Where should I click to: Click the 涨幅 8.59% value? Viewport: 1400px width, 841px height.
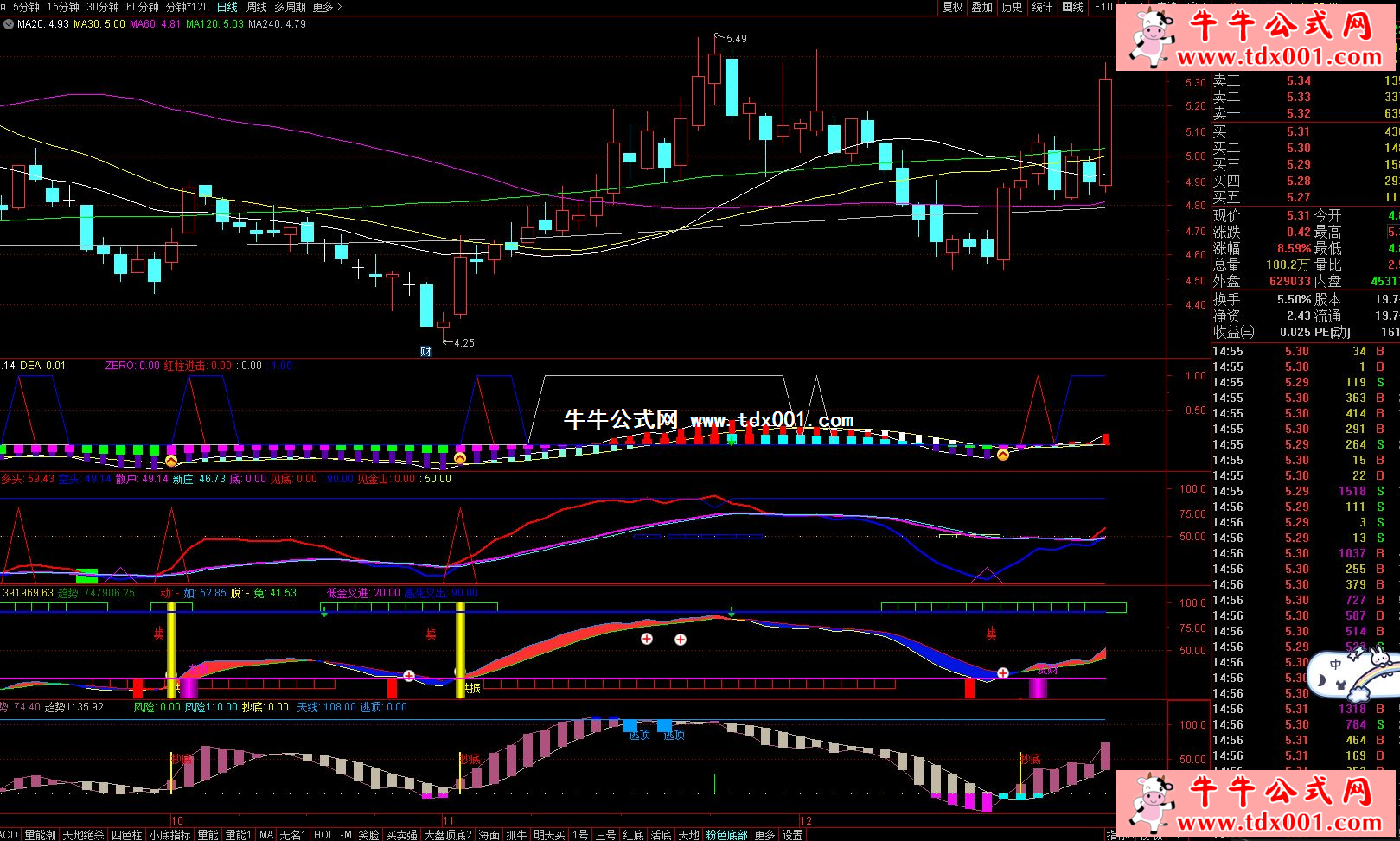click(x=1295, y=248)
